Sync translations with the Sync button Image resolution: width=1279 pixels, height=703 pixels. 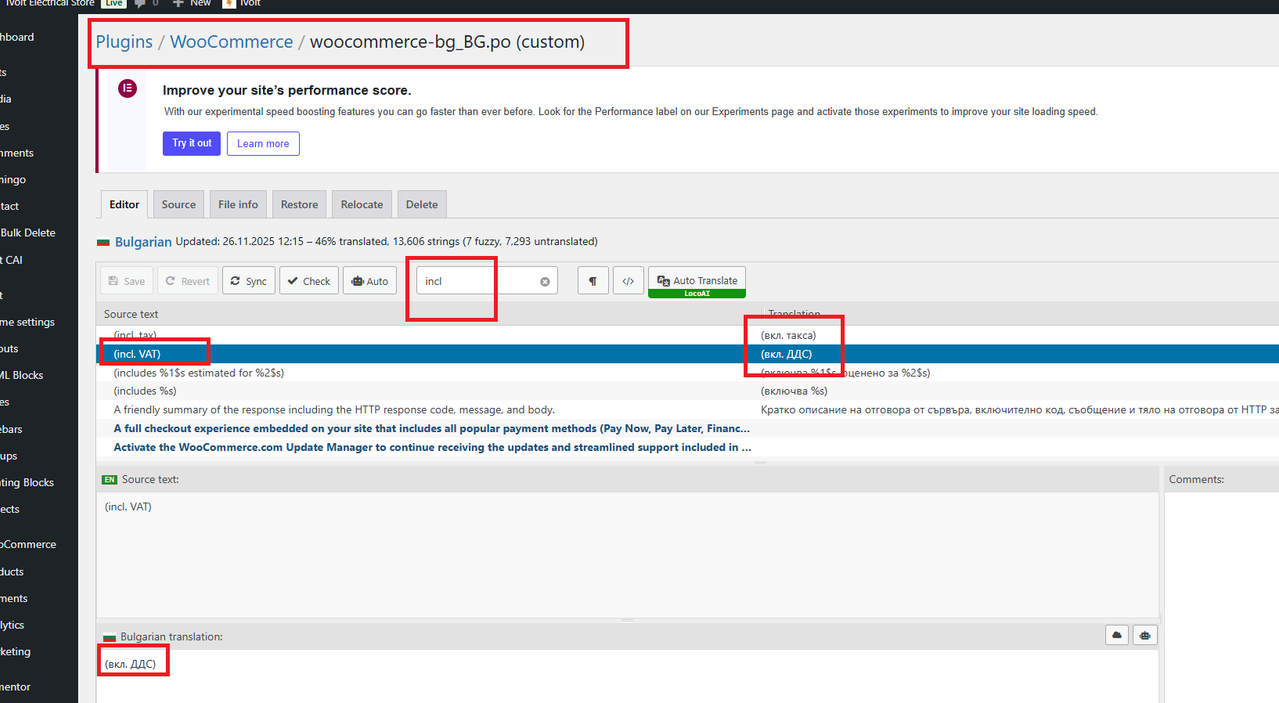point(248,281)
